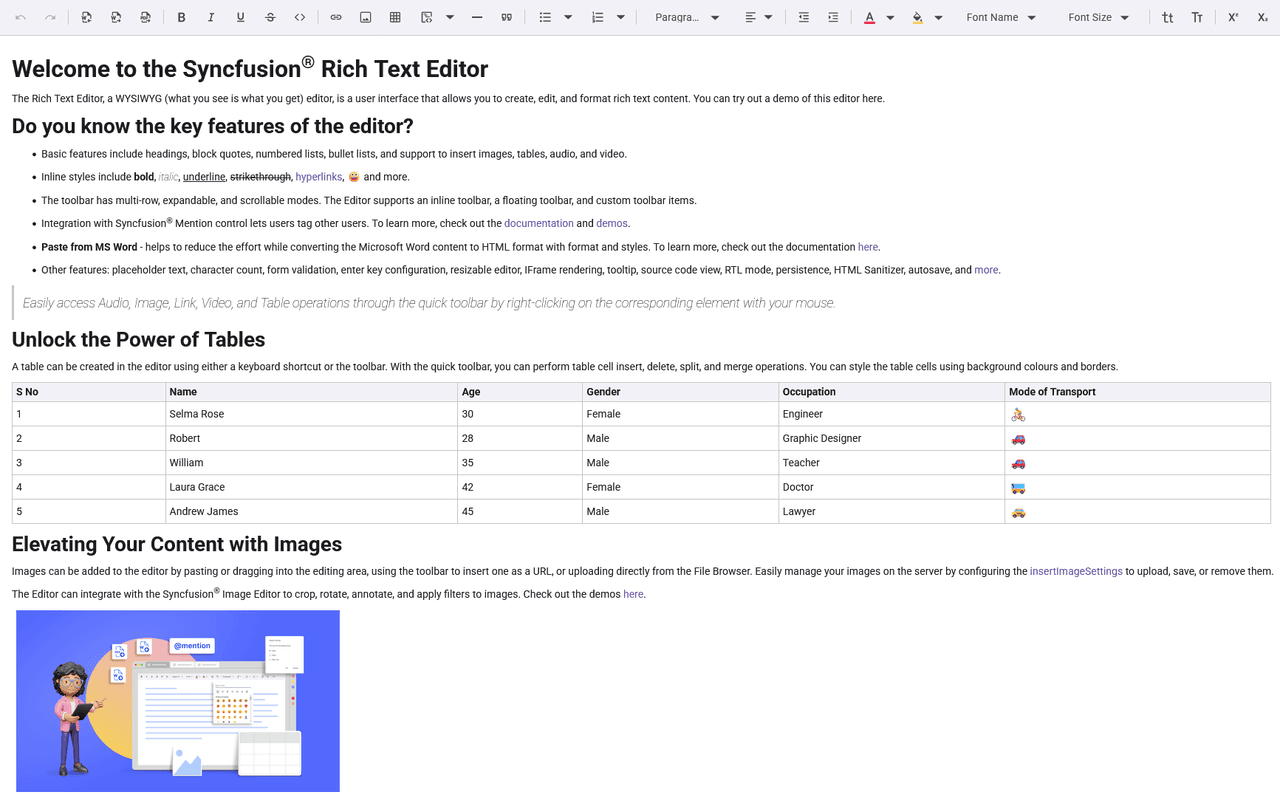
Task: Toggle superscript formatting
Action: tap(1233, 17)
